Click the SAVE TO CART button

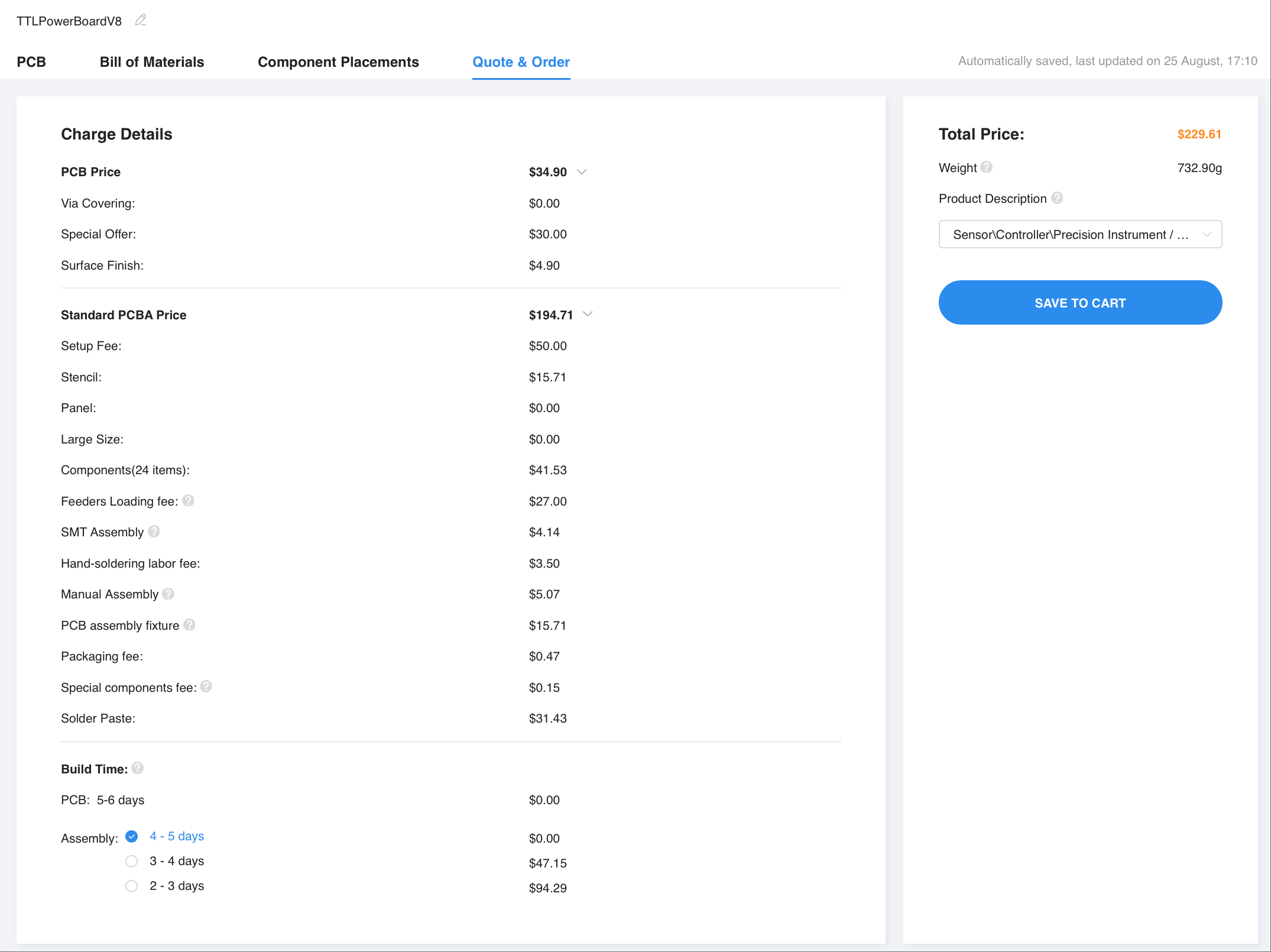click(x=1080, y=303)
